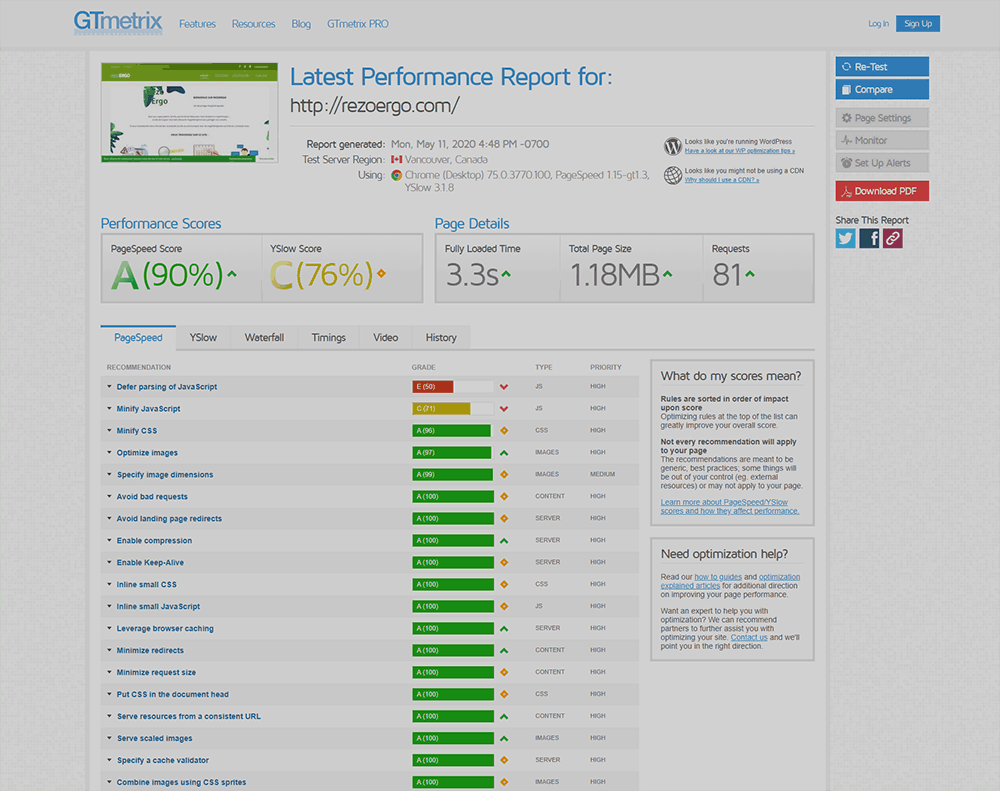Click green up arrow for Leverage browser caching
This screenshot has width=1000, height=791.
coord(504,628)
